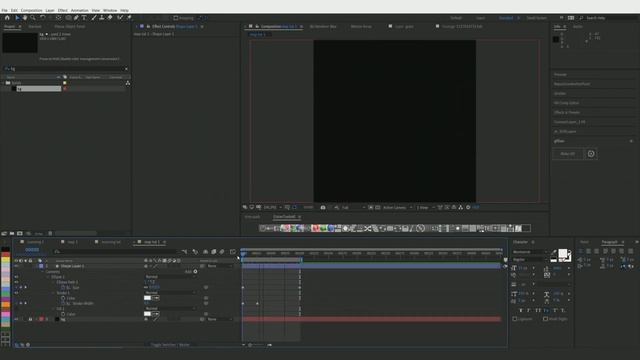Click the current time display in the timeline
Viewport: 640px width, 360px height.
32,250
